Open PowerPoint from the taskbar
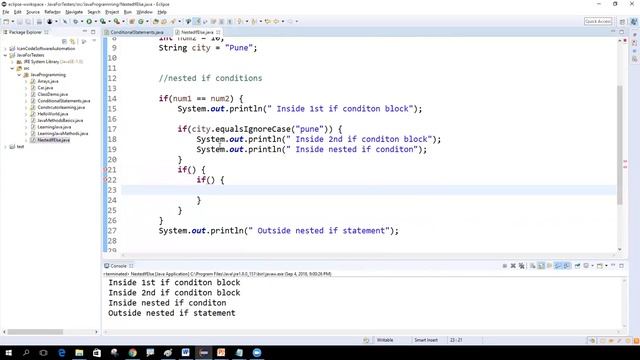The height and width of the screenshot is (360, 640). pos(221,353)
